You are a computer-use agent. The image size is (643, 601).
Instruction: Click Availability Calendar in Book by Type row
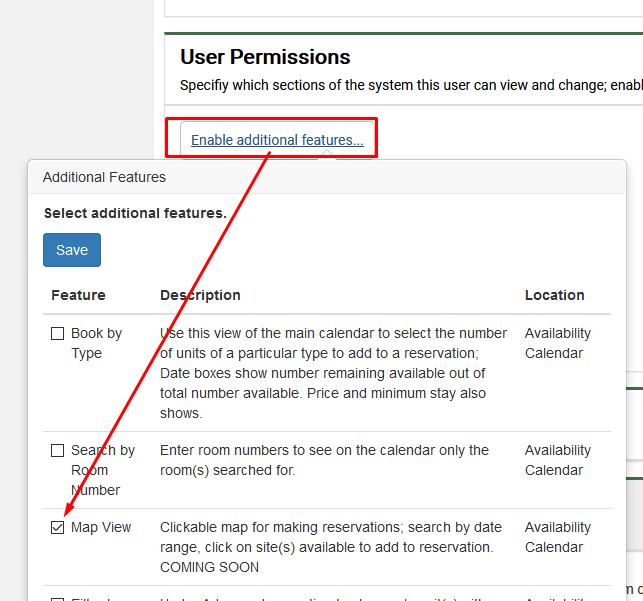tap(557, 343)
